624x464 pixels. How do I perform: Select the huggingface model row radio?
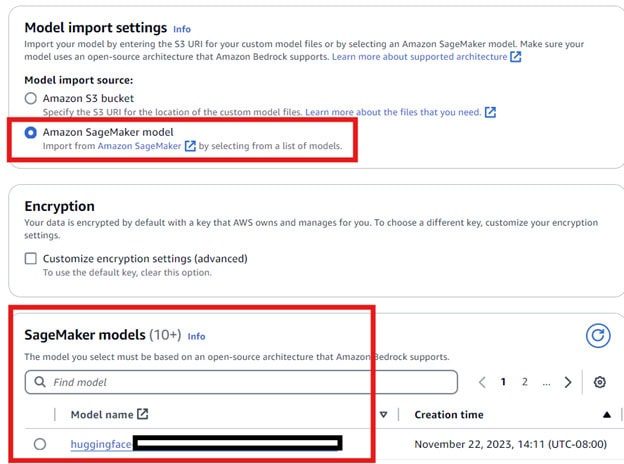39,444
